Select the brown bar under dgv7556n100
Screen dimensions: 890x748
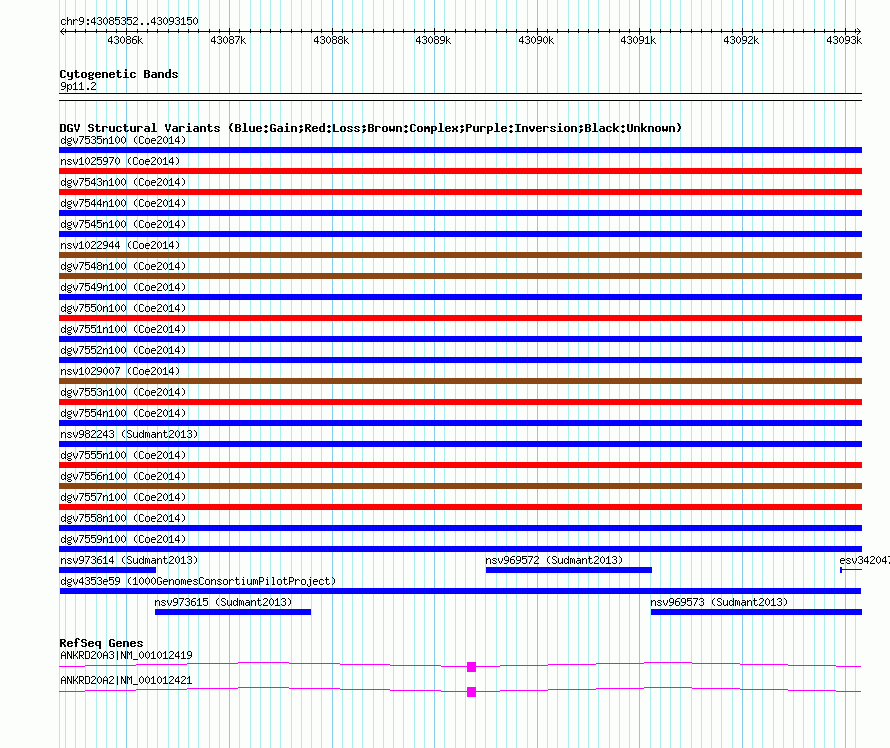pyautogui.click(x=460, y=486)
